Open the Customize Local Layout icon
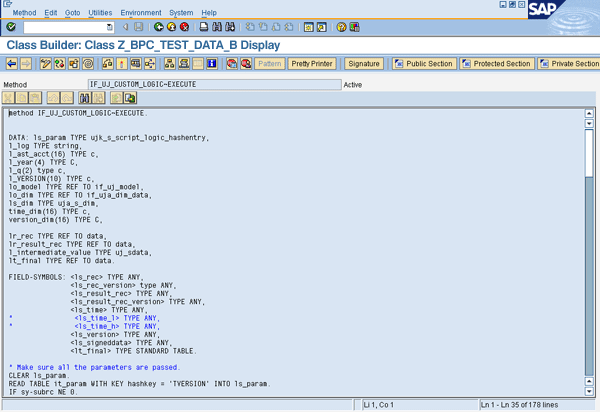Screen dimensions: 600x412 354,27
